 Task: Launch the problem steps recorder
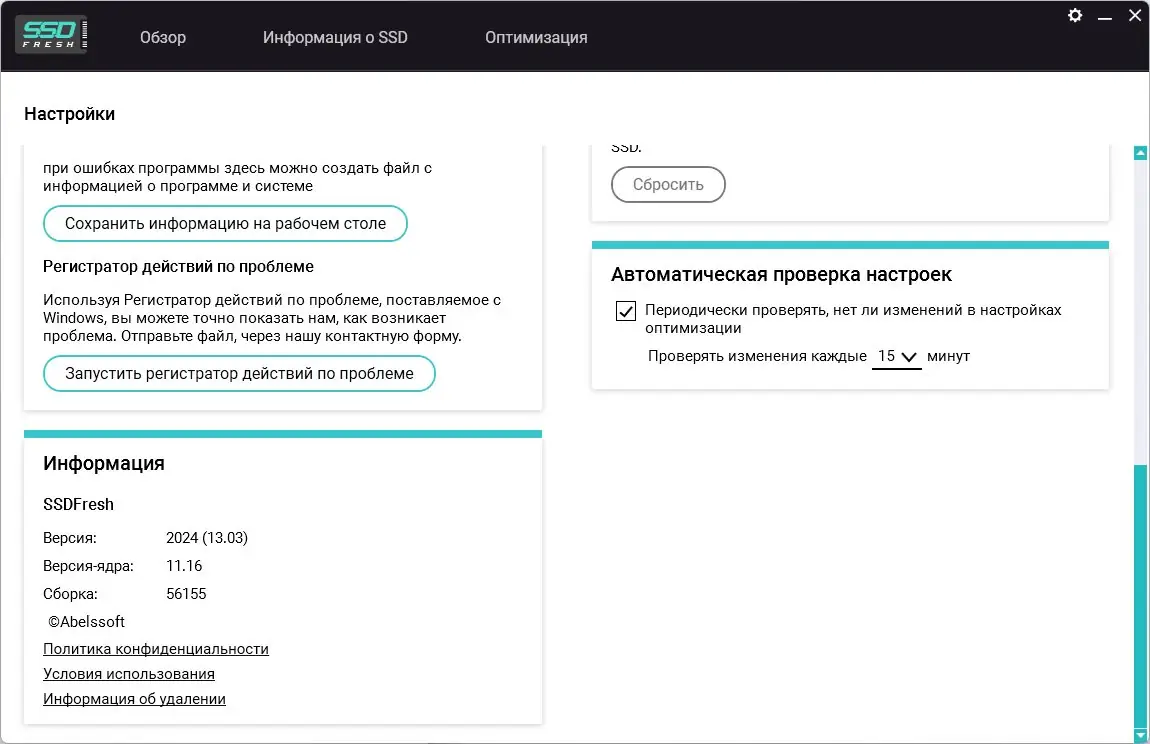pyautogui.click(x=238, y=373)
